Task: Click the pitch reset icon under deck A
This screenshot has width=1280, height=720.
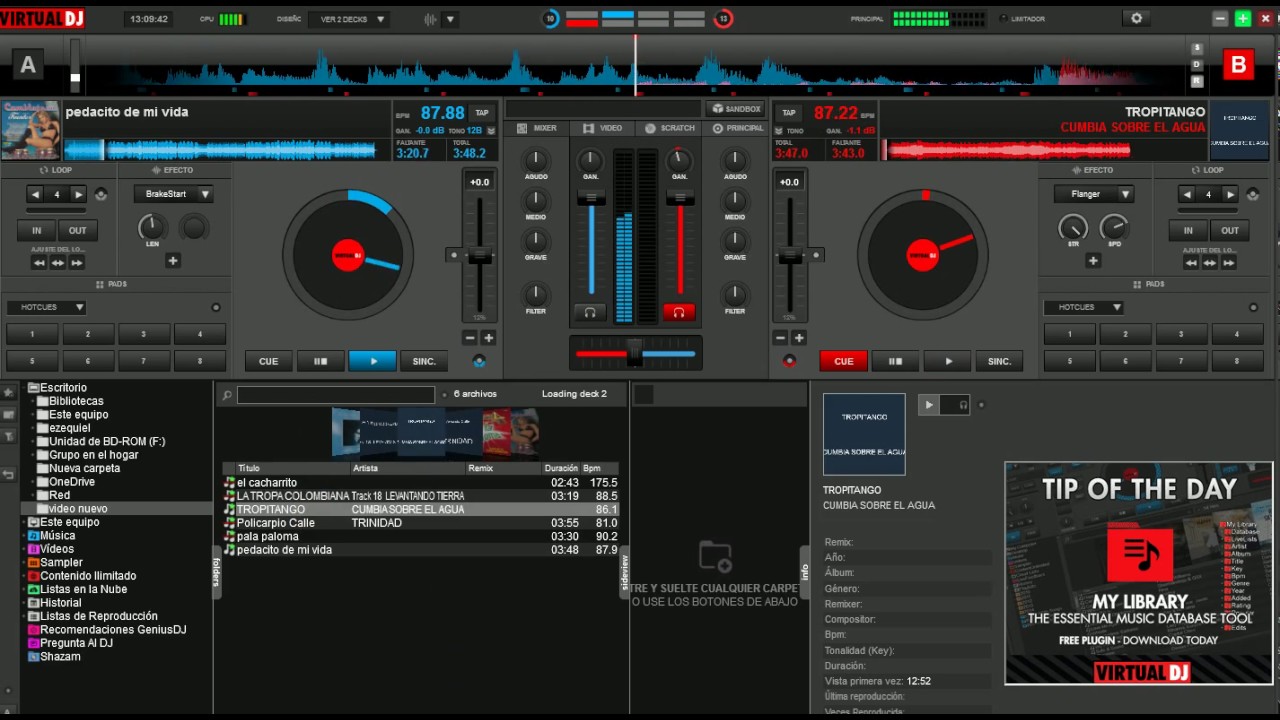Action: (x=479, y=361)
